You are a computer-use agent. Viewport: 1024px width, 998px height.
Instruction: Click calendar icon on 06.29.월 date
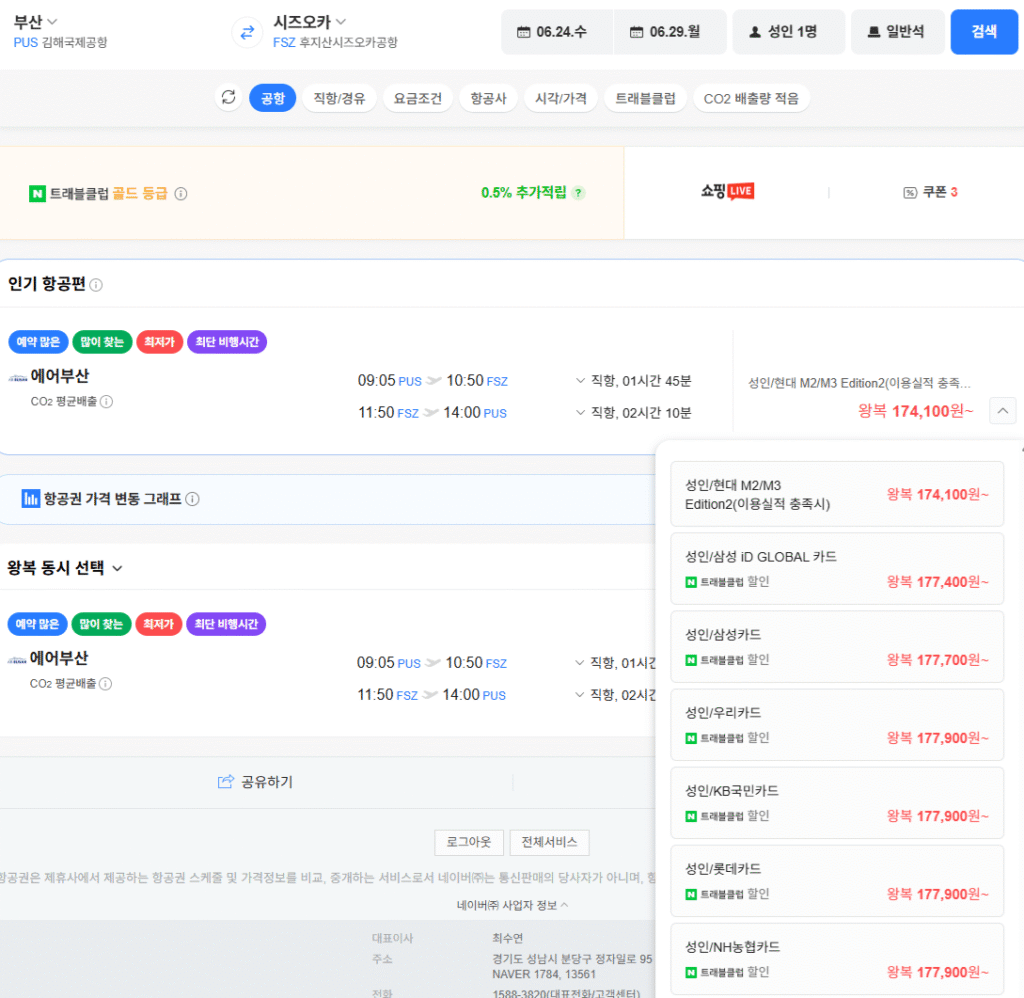coord(636,32)
